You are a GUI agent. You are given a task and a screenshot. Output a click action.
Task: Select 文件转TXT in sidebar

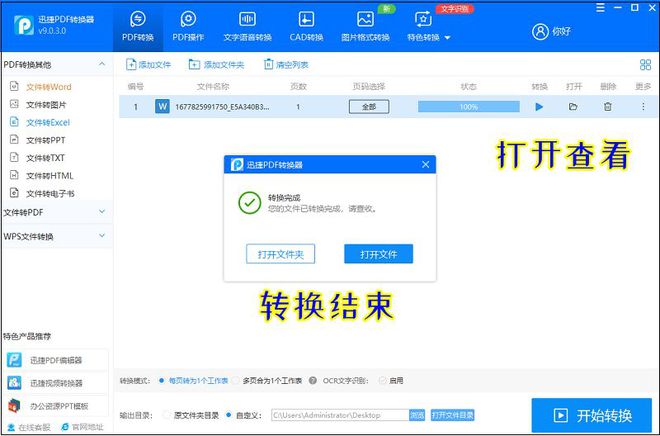point(45,158)
